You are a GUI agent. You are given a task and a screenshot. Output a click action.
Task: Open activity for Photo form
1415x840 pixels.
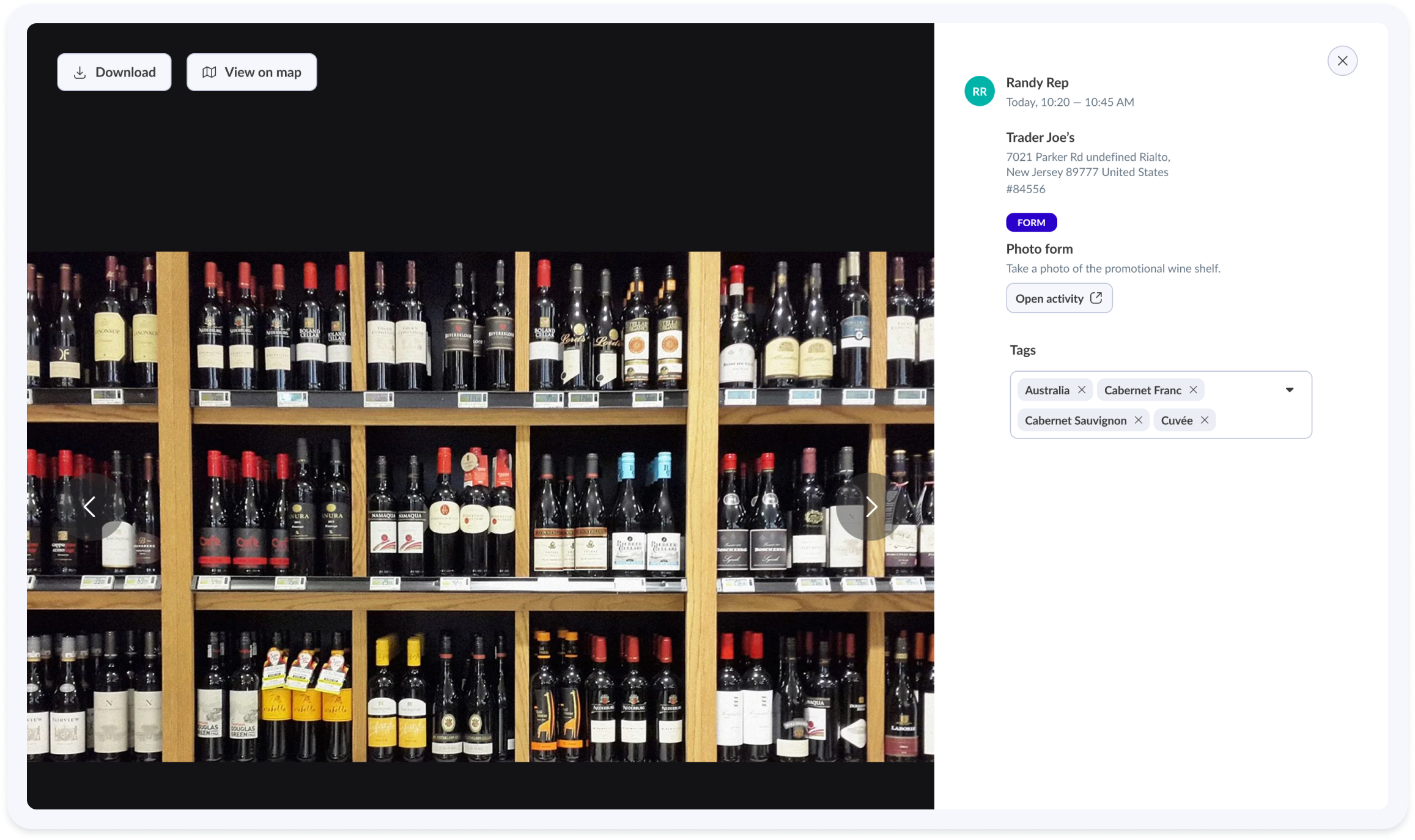[1059, 298]
